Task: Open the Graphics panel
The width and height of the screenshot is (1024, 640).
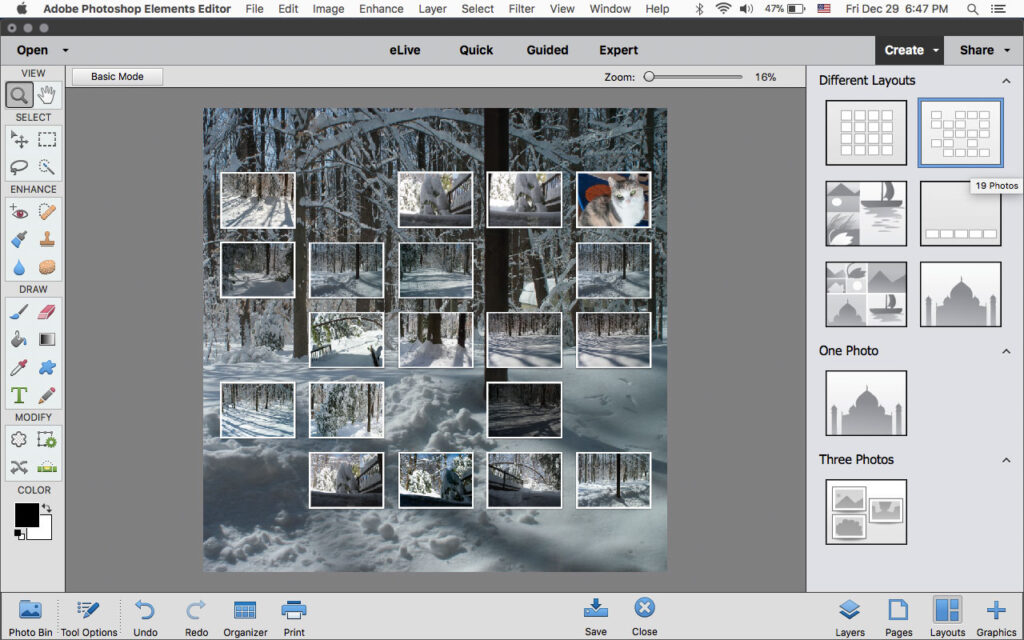Action: pyautogui.click(x=995, y=614)
